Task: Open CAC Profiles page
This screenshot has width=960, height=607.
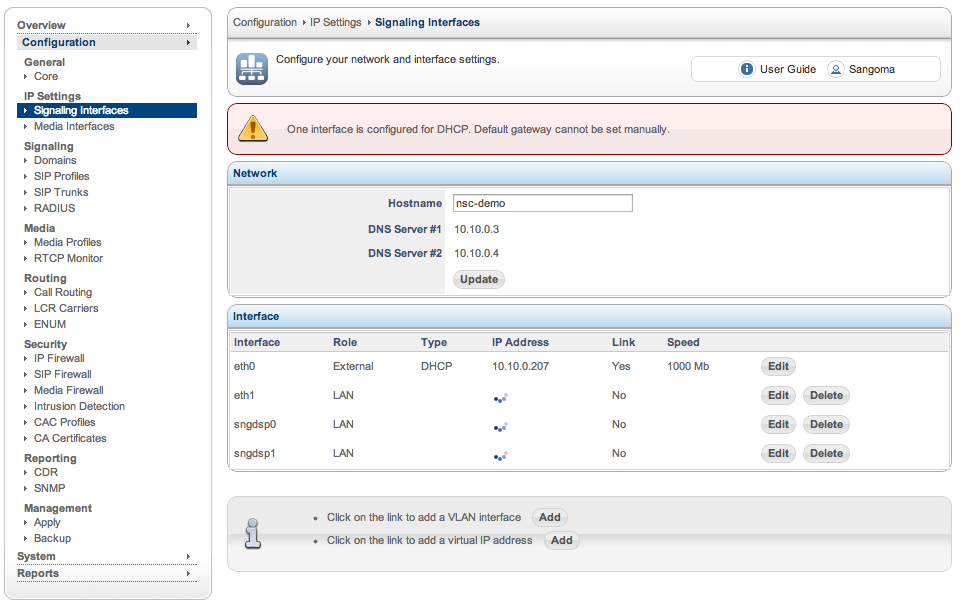Action: click(65, 422)
